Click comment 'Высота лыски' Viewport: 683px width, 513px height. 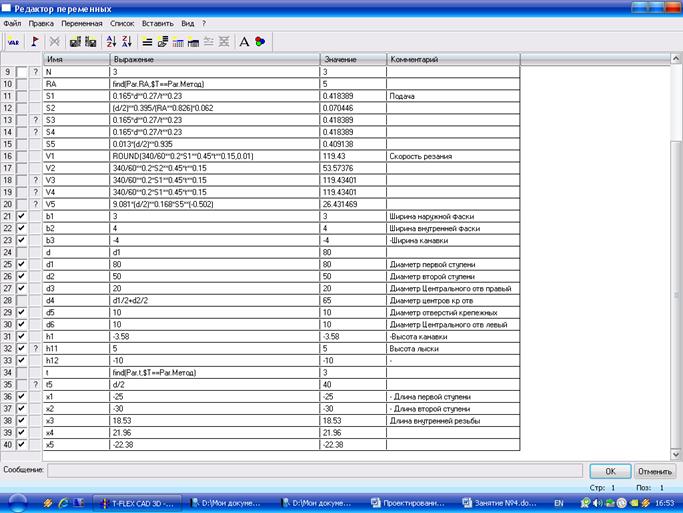(x=414, y=348)
